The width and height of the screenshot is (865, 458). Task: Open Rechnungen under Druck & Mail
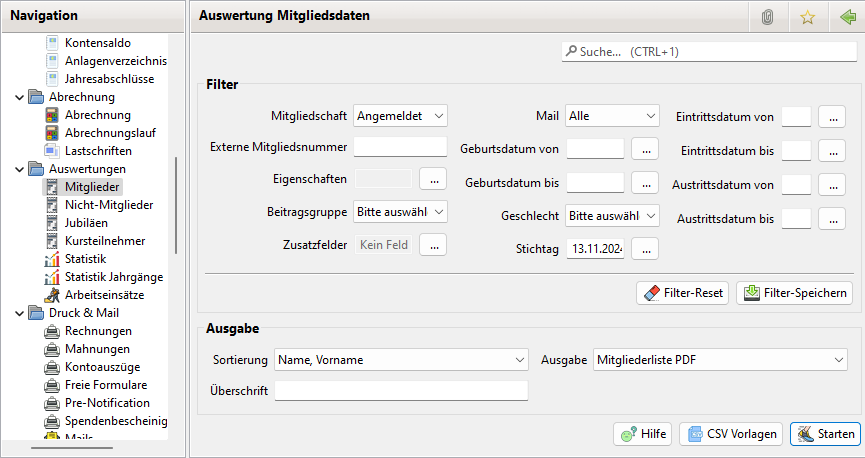97,331
